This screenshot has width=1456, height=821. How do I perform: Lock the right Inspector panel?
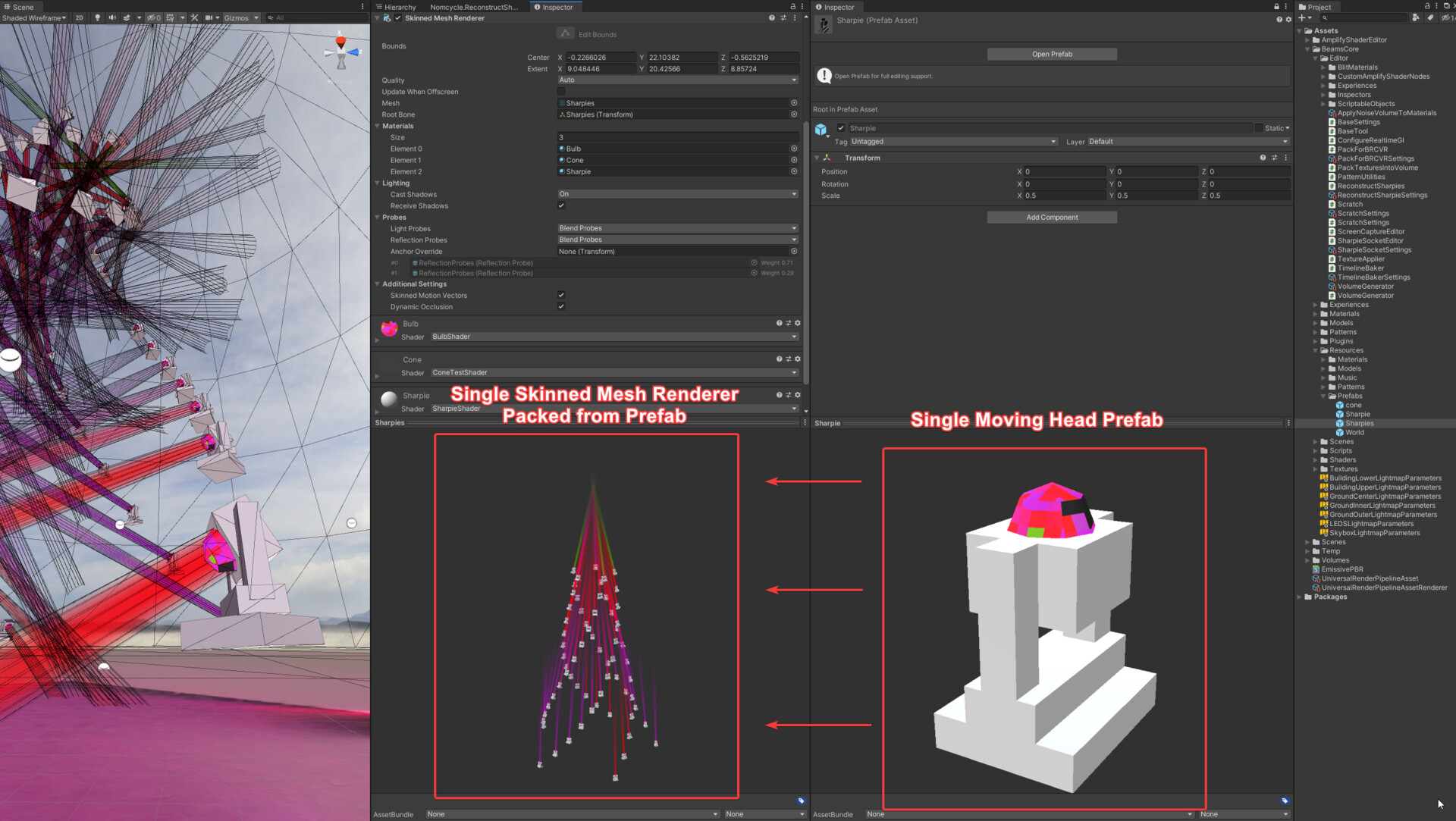[x=1276, y=7]
